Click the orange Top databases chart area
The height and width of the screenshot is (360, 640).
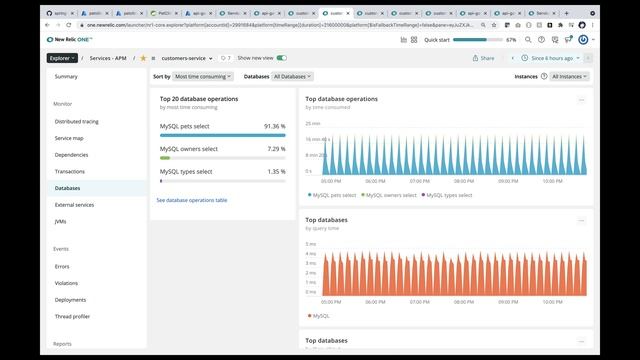[454, 274]
